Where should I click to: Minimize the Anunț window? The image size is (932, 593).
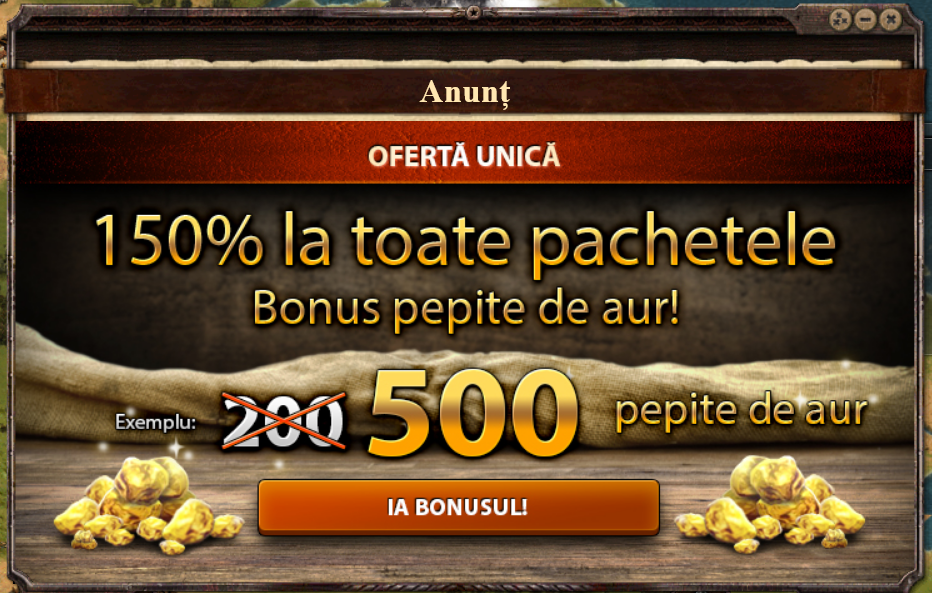point(865,20)
